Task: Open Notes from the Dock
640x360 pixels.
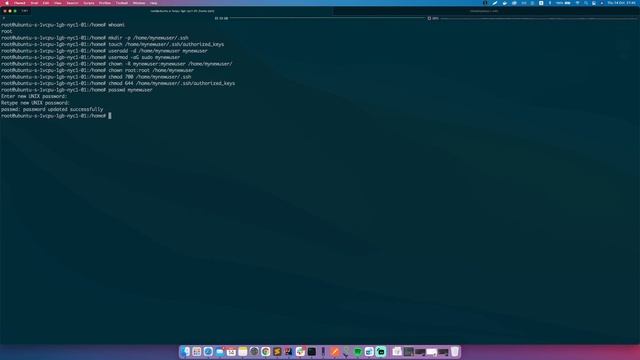Action: coord(242,351)
